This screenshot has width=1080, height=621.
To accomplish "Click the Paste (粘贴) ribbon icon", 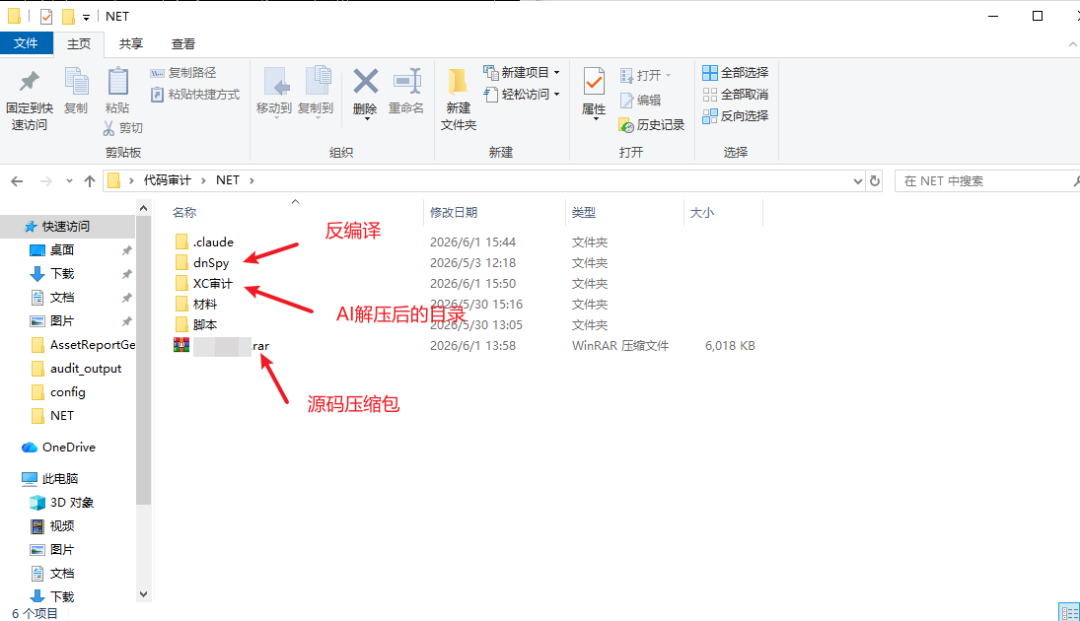I will (x=118, y=83).
